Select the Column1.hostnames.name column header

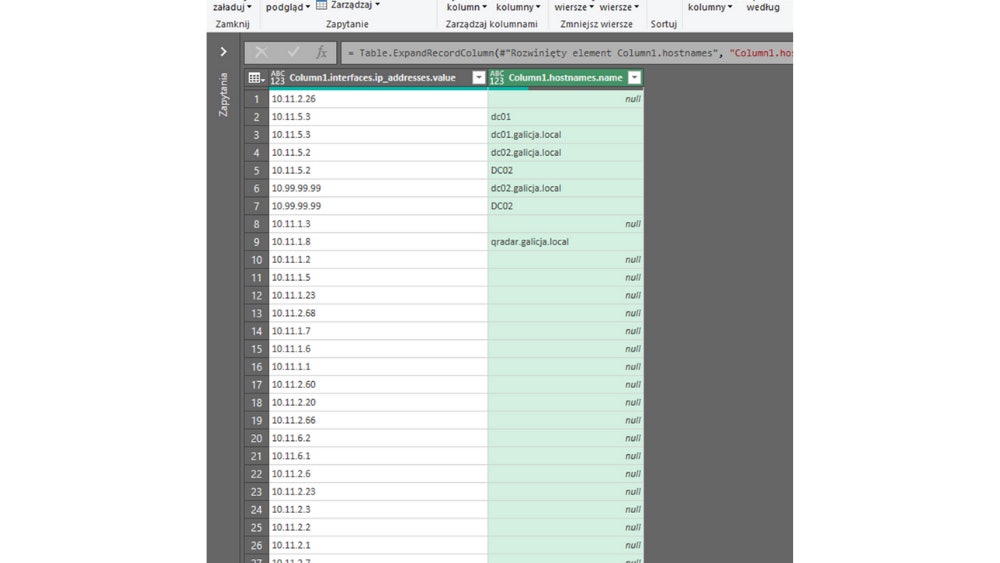565,78
